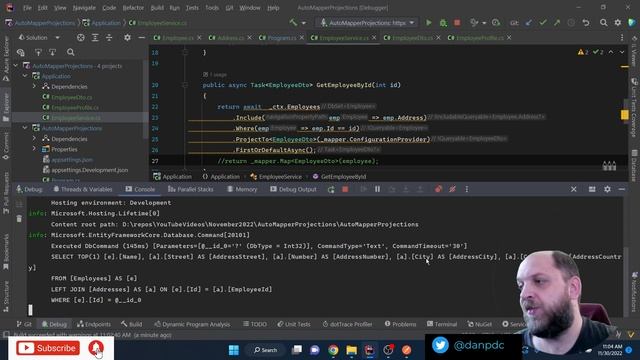Viewport: 640px width, 360px height.
Task: Open the Unit Tests tool window
Action: (x=294, y=324)
